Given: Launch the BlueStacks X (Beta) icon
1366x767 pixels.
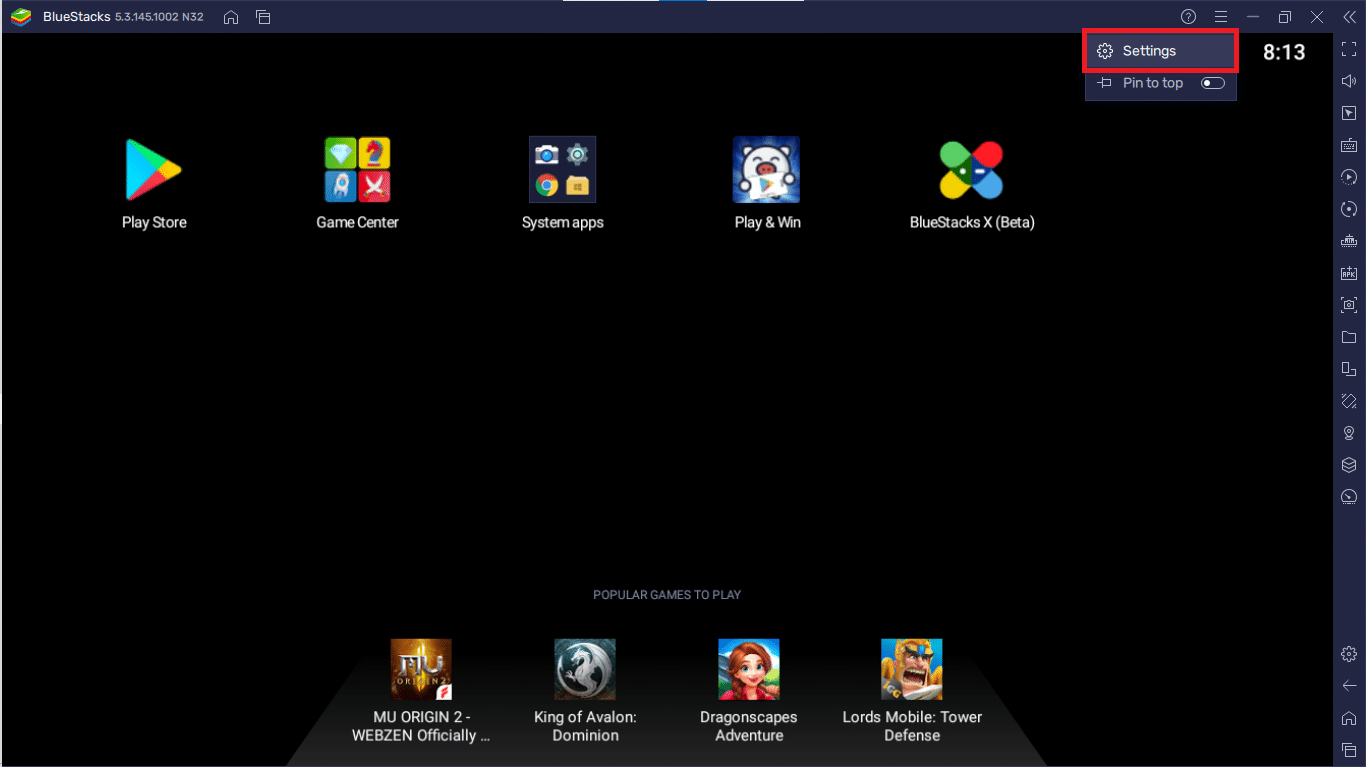Looking at the screenshot, I should pos(971,170).
